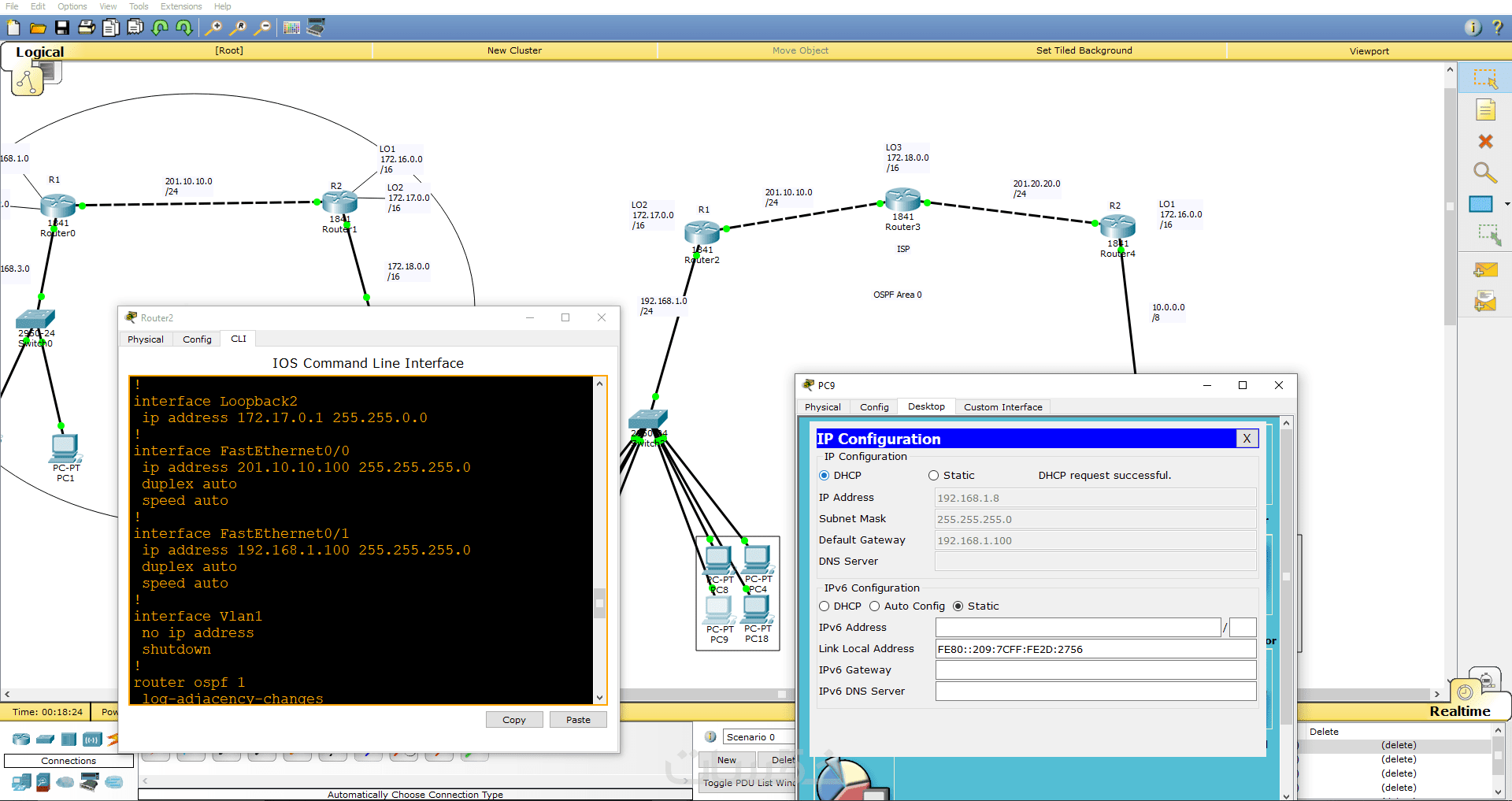The width and height of the screenshot is (1512, 801).
Task: Switch to the Realtime mode tab
Action: coord(1459,711)
